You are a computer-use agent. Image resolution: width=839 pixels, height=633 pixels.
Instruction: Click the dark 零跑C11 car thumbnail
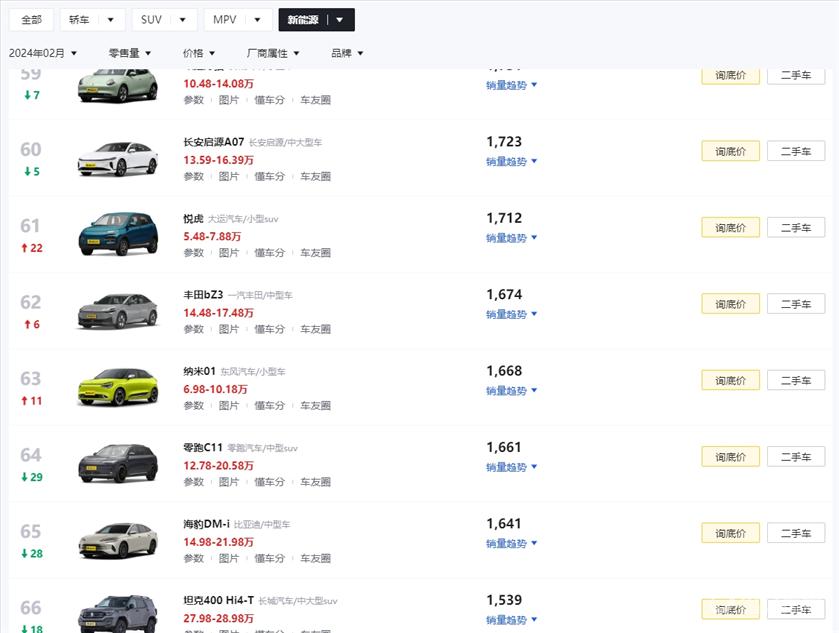(118, 463)
